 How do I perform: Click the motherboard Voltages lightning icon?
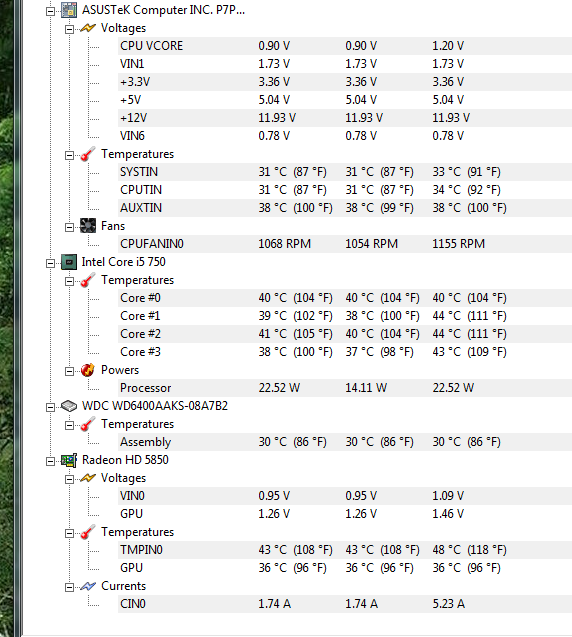point(88,28)
